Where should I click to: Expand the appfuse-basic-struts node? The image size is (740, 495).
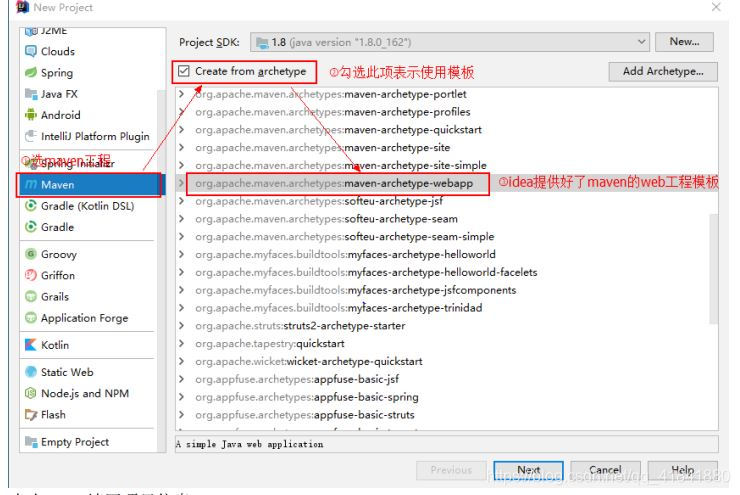[181, 415]
